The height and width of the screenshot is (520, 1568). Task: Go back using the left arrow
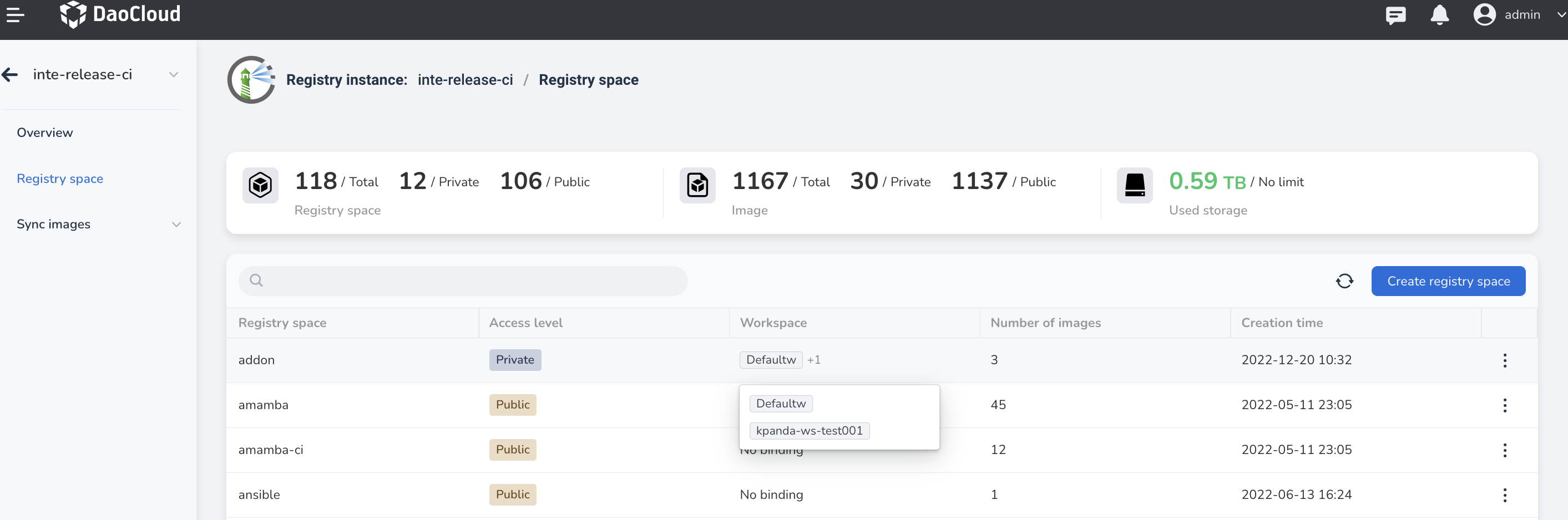tap(10, 75)
